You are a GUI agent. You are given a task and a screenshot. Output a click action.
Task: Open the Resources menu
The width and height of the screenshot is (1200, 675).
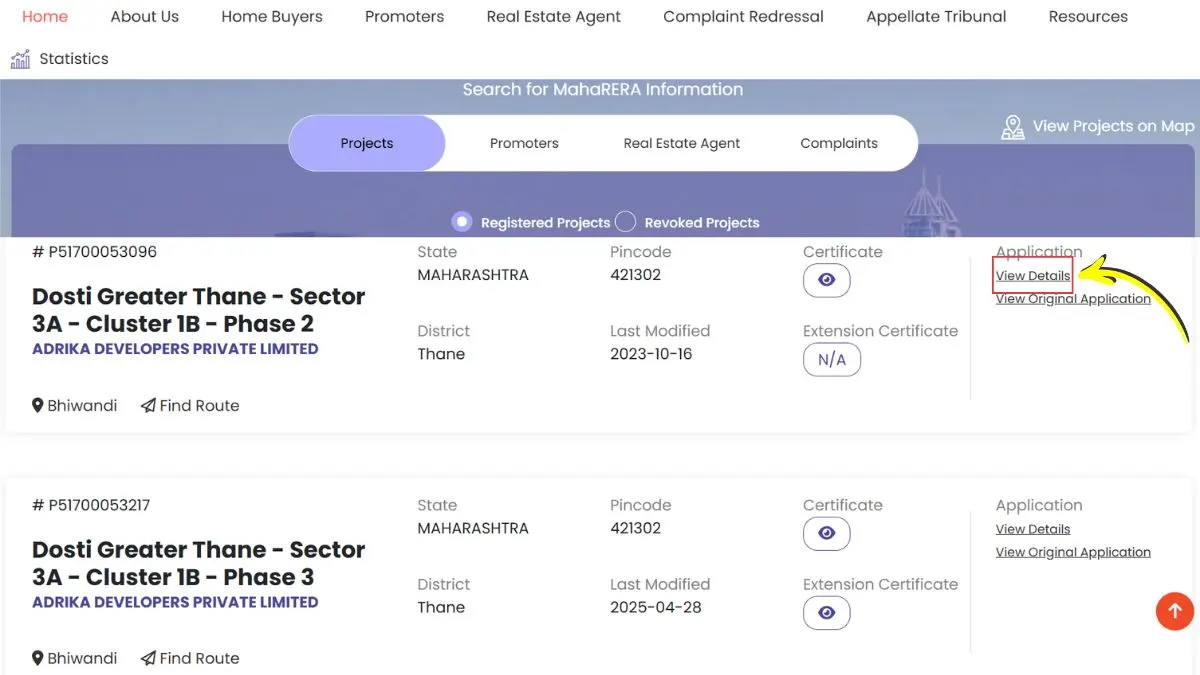[x=1088, y=16]
